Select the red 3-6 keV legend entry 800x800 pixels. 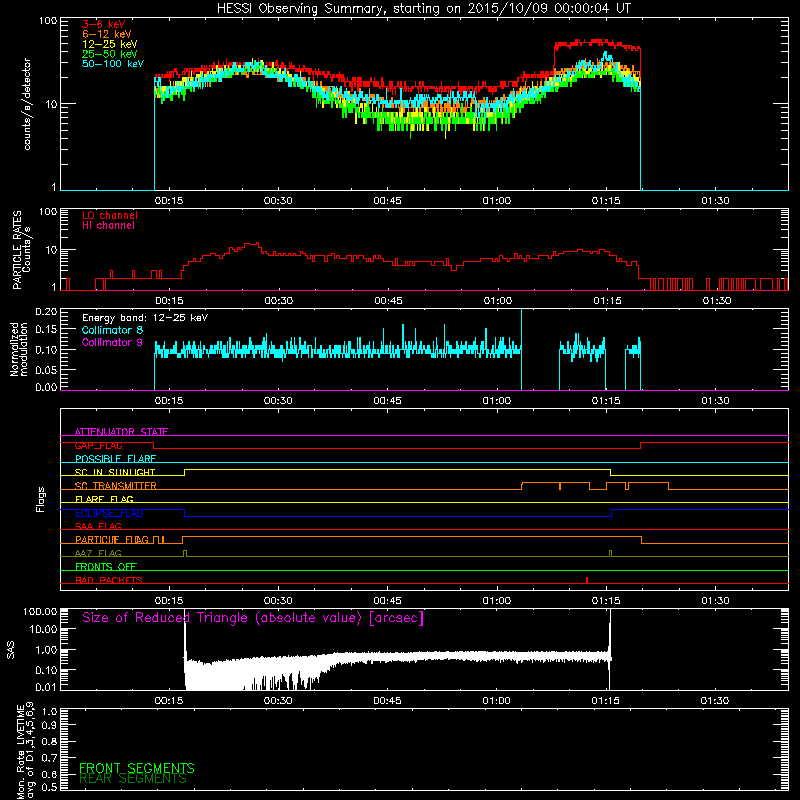click(104, 24)
